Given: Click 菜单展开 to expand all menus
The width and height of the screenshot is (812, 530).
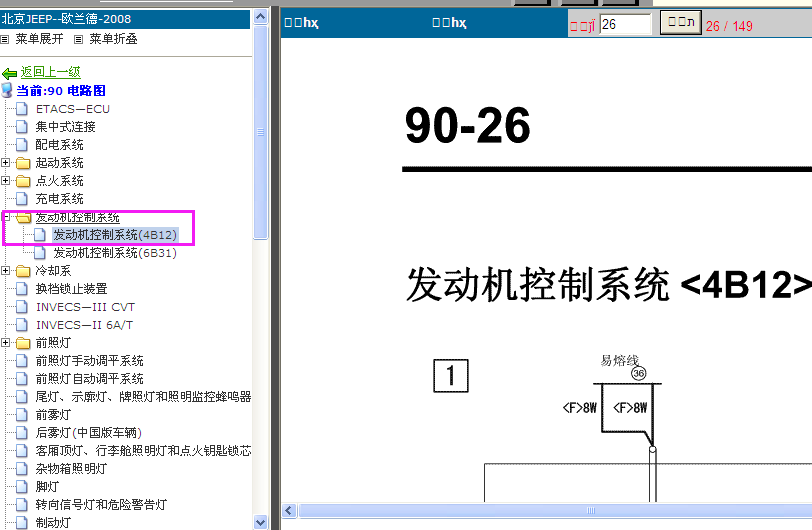Looking at the screenshot, I should coord(39,39).
